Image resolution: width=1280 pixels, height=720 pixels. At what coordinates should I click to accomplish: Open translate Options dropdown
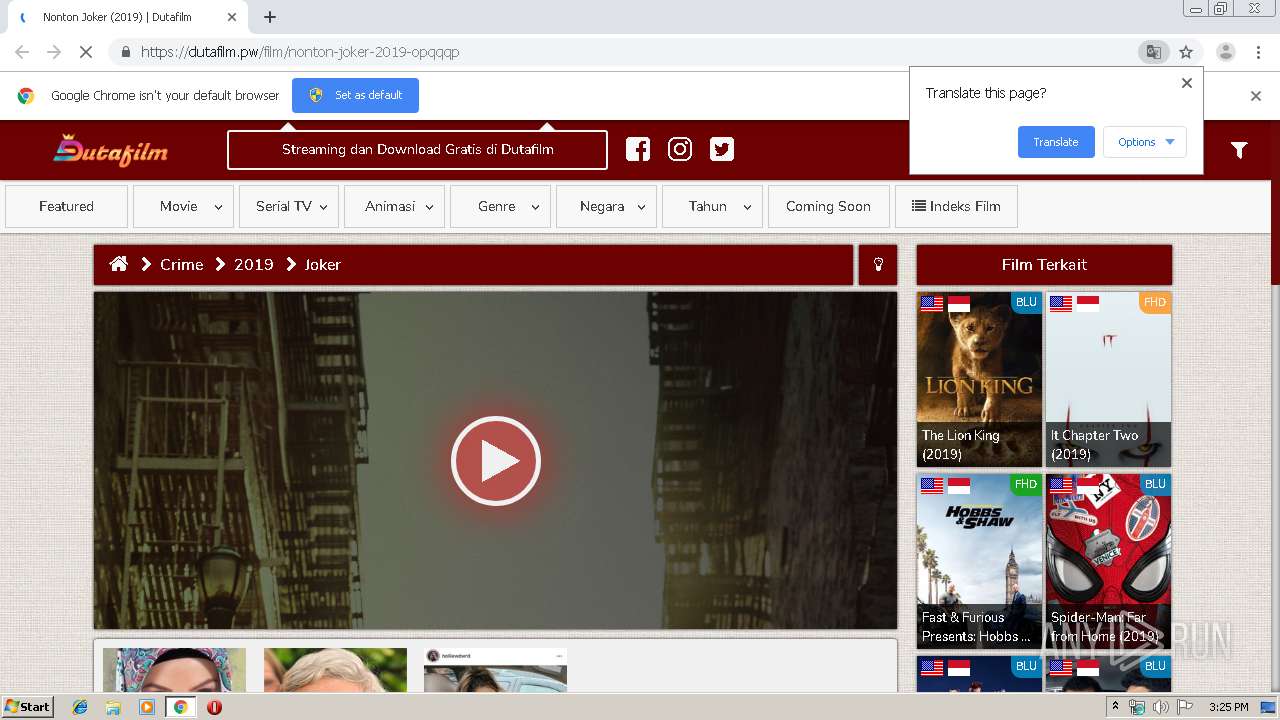[x=1145, y=142]
